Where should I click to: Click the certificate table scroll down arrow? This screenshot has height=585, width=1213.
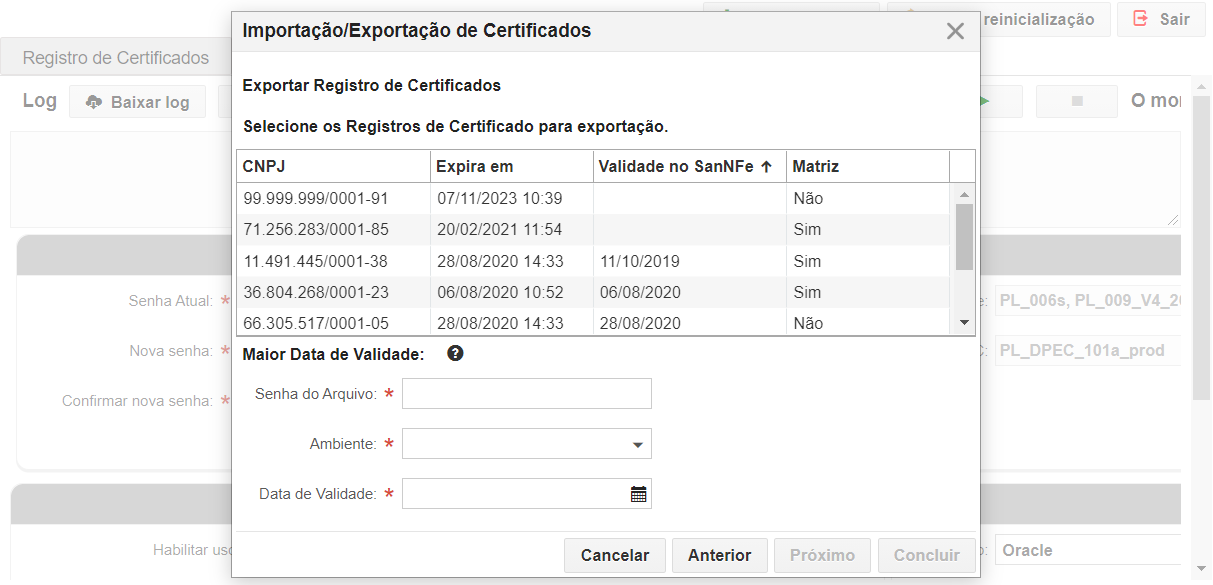[x=964, y=322]
